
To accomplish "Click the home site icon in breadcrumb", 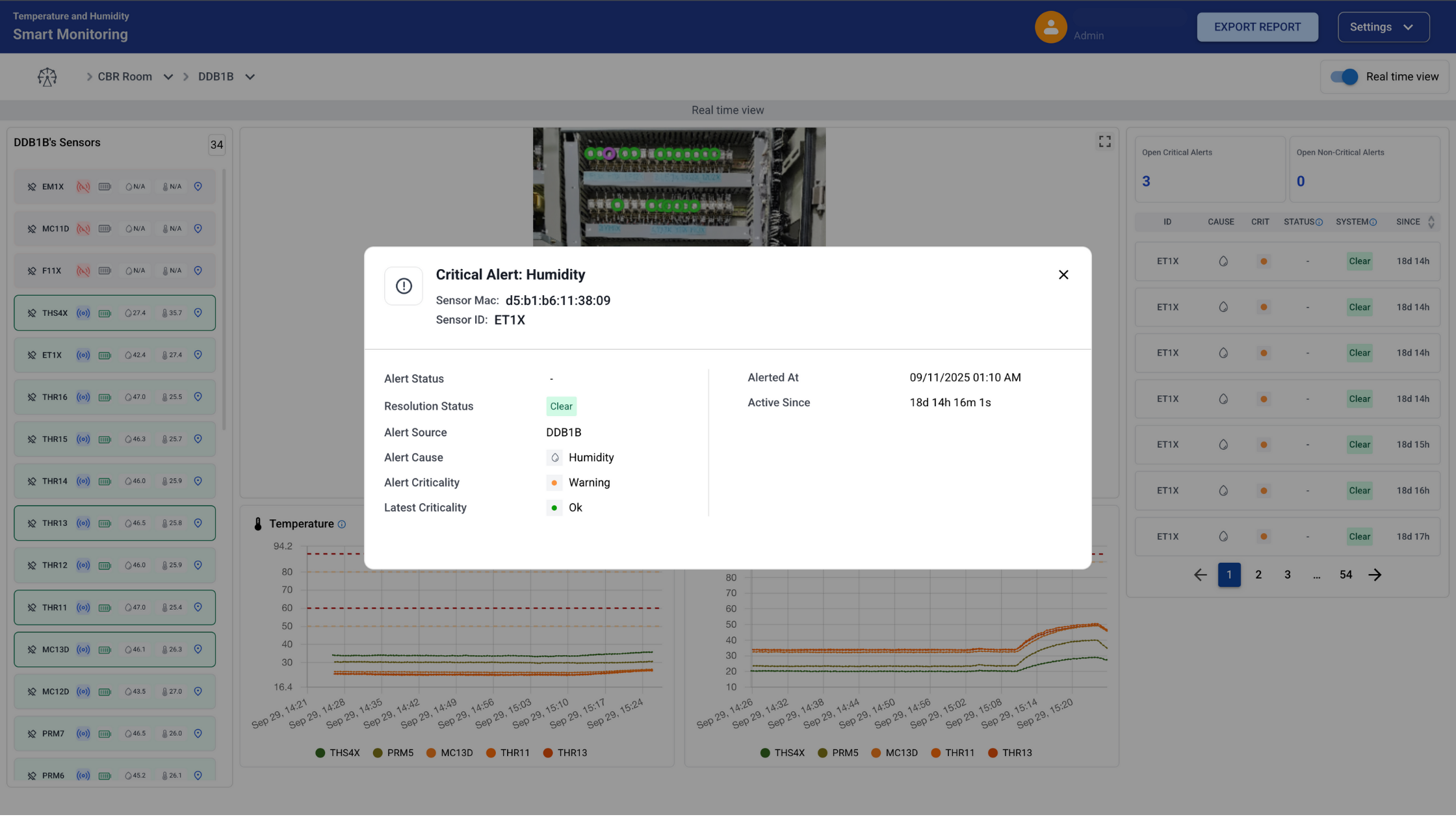I will [x=47, y=77].
